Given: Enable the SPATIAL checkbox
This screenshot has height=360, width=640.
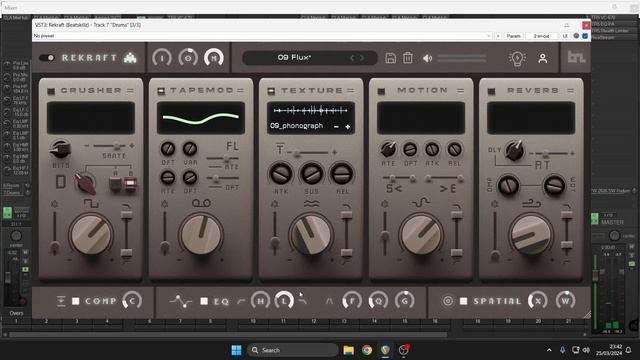Looking at the screenshot, I should (463, 301).
